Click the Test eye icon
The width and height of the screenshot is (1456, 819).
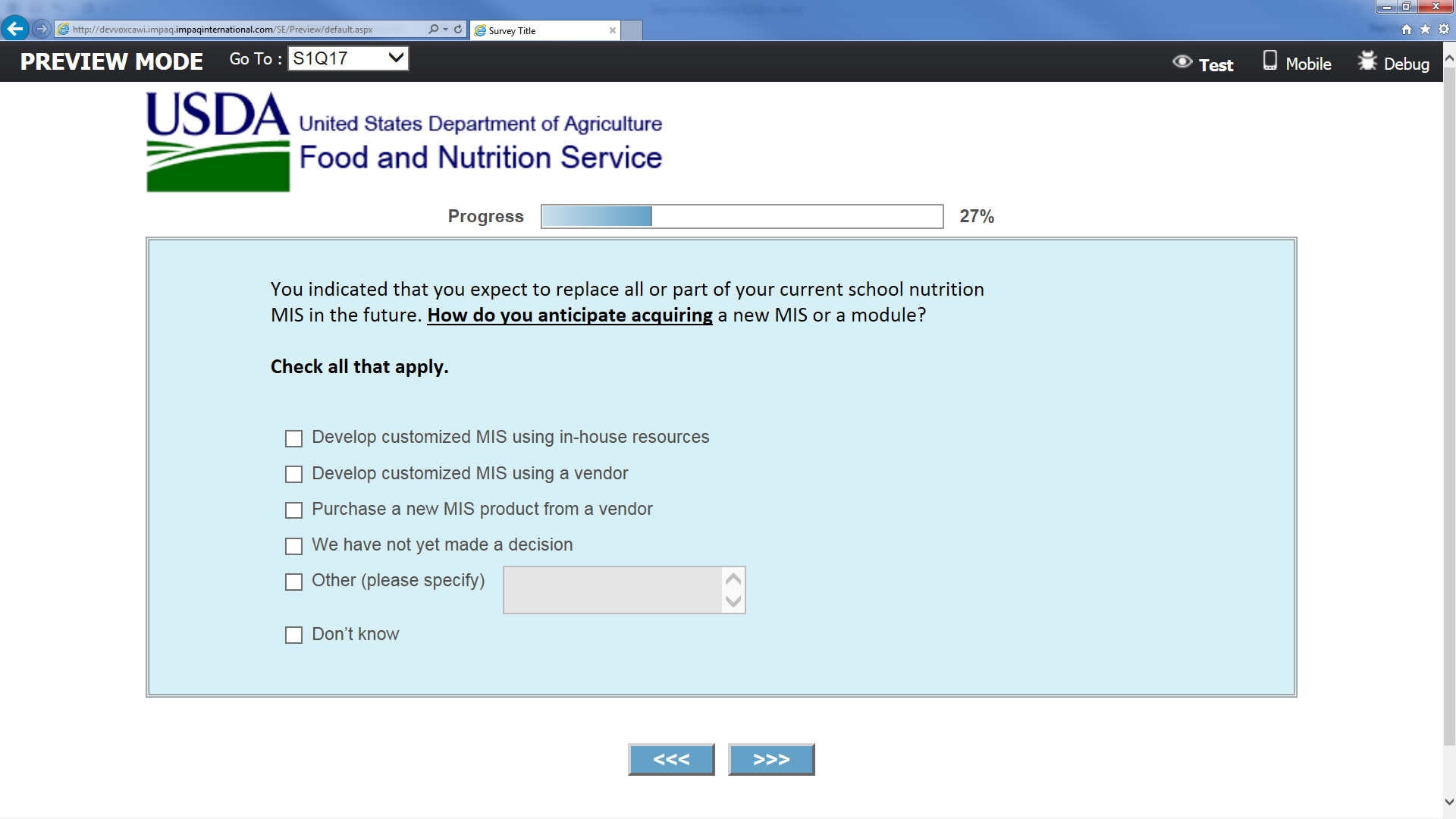(1181, 61)
